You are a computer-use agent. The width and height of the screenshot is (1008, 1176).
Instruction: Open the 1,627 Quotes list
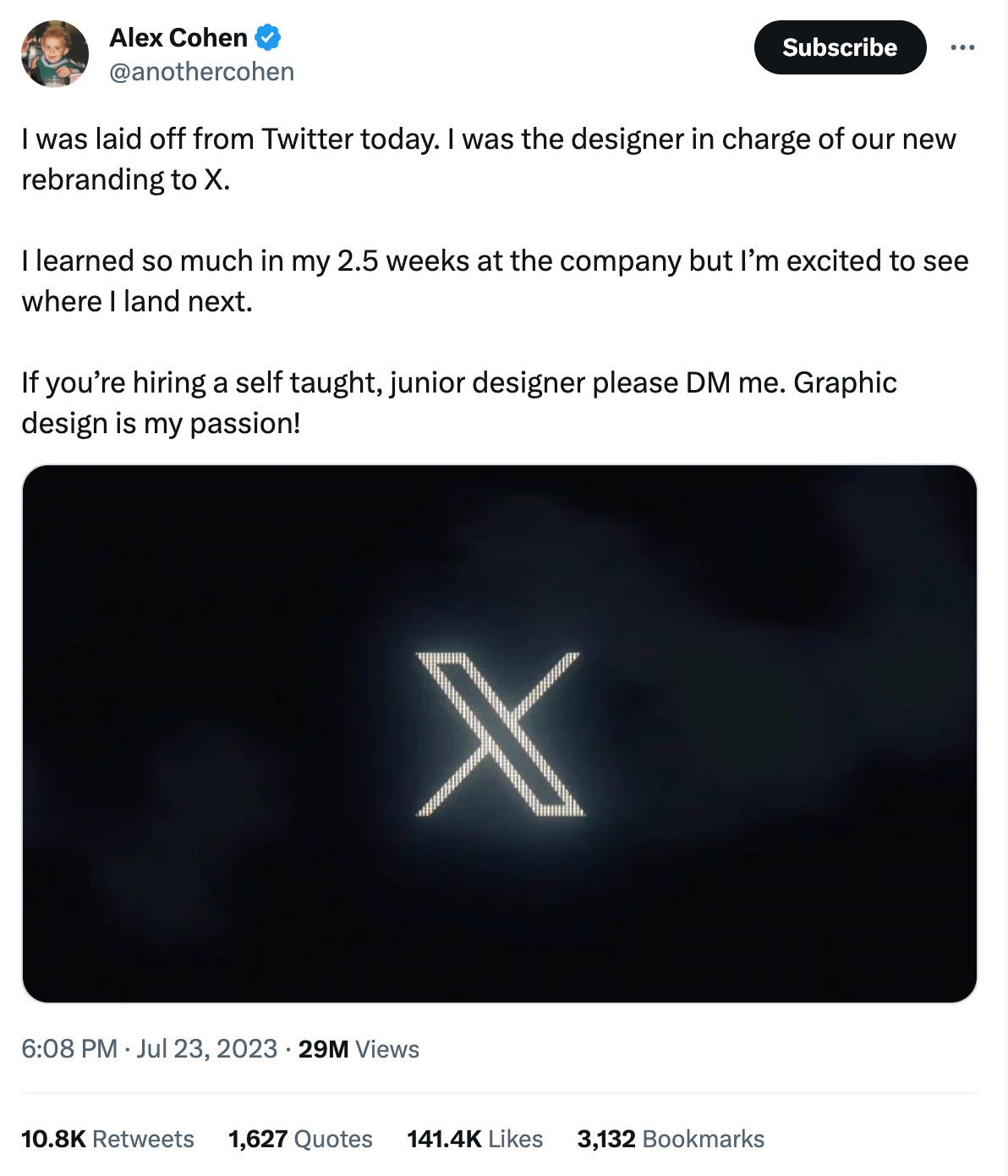[300, 1139]
